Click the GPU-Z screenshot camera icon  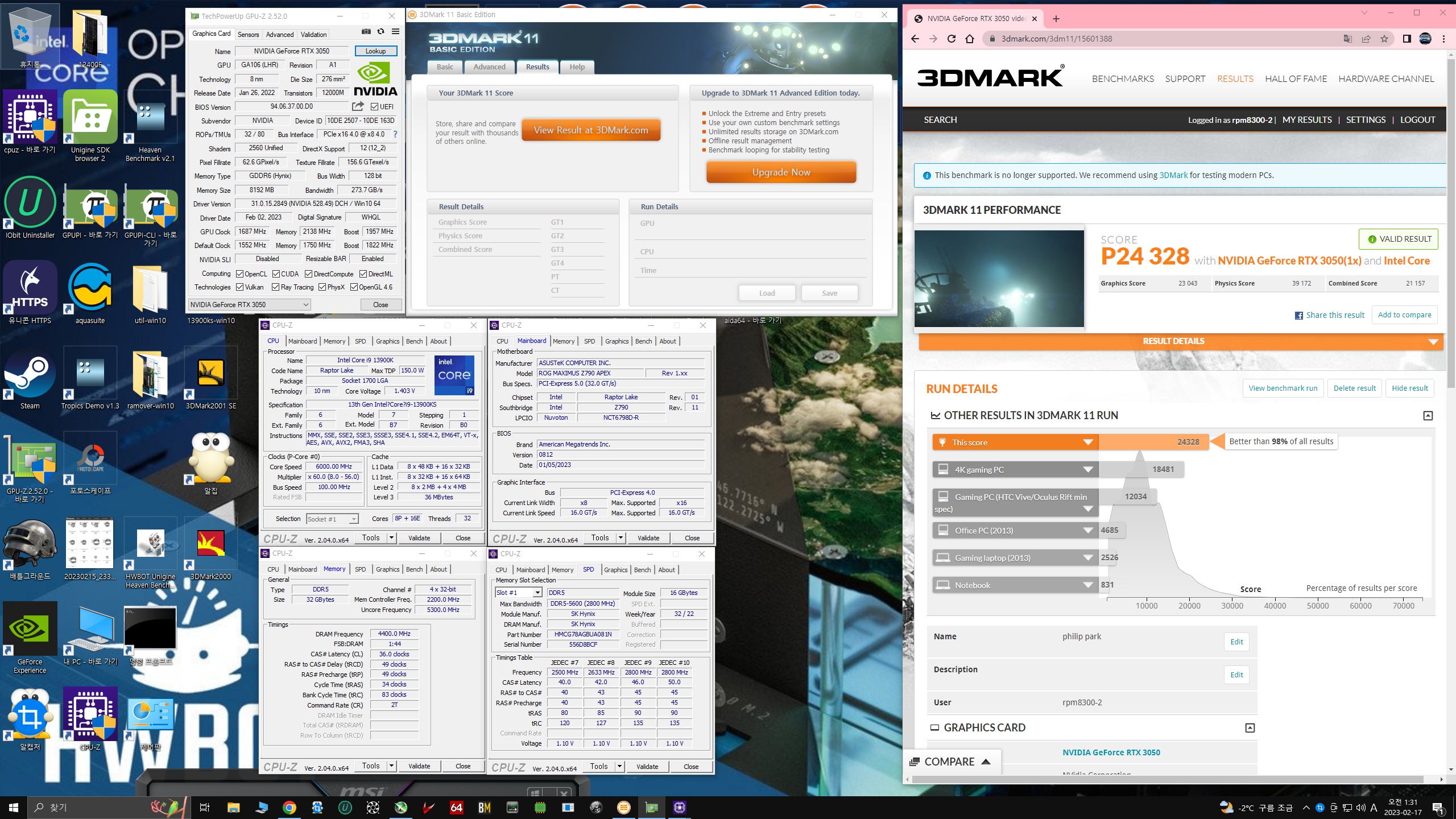point(366,32)
